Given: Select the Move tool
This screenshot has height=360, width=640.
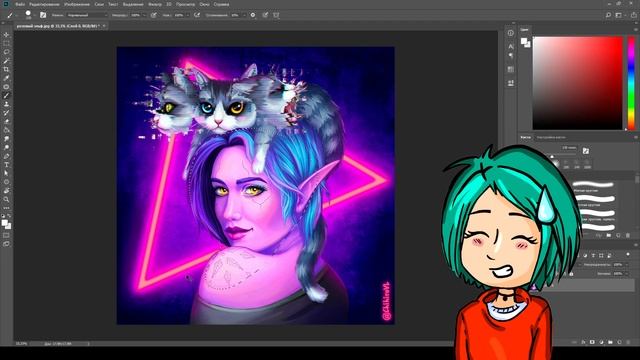Looking at the screenshot, I should (x=6, y=35).
